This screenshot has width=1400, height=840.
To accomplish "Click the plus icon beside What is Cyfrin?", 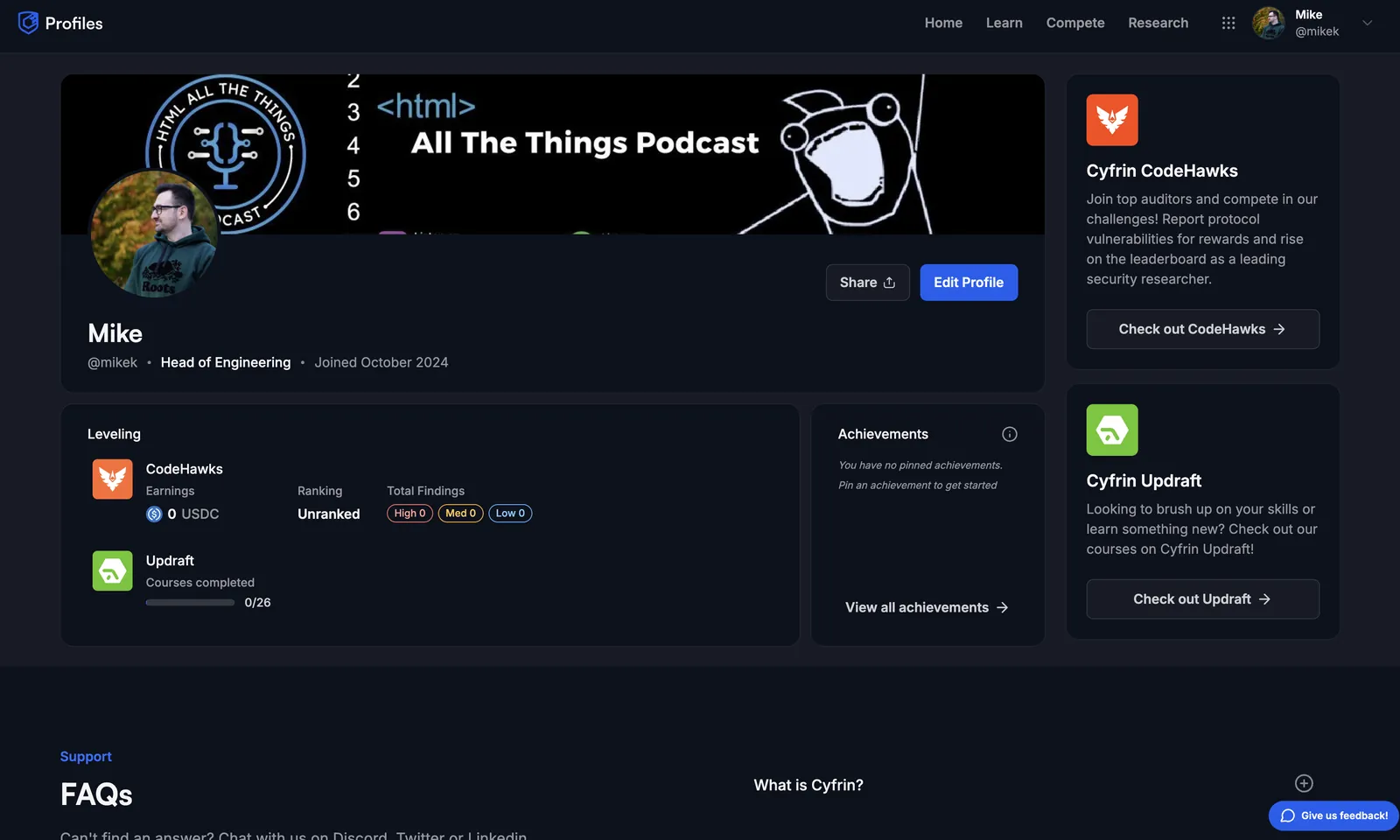I will point(1304,783).
